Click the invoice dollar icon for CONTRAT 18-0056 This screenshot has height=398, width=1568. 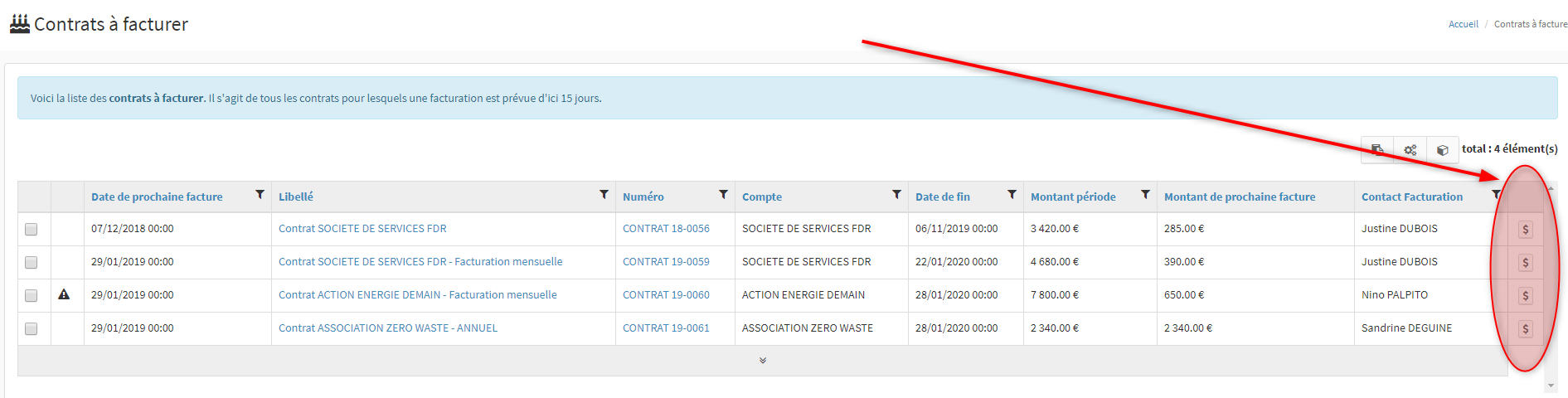pyautogui.click(x=1525, y=230)
